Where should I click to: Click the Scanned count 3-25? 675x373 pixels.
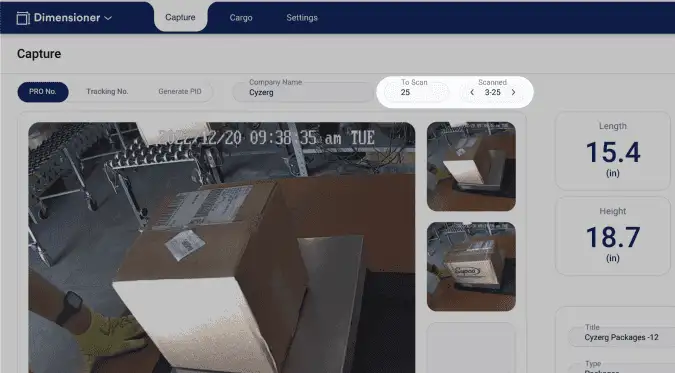492,92
